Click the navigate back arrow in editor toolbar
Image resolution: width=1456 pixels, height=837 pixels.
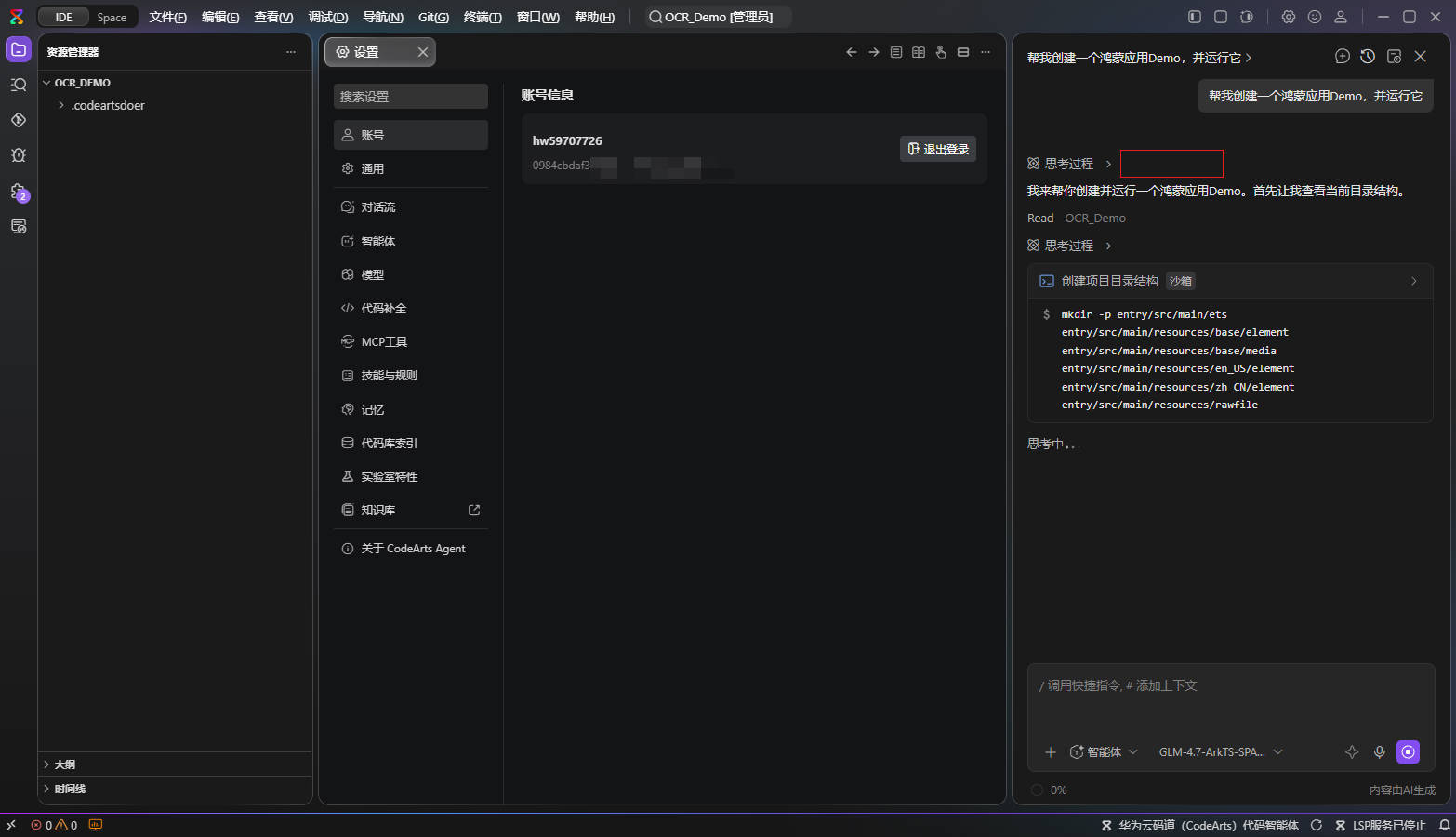pos(851,52)
